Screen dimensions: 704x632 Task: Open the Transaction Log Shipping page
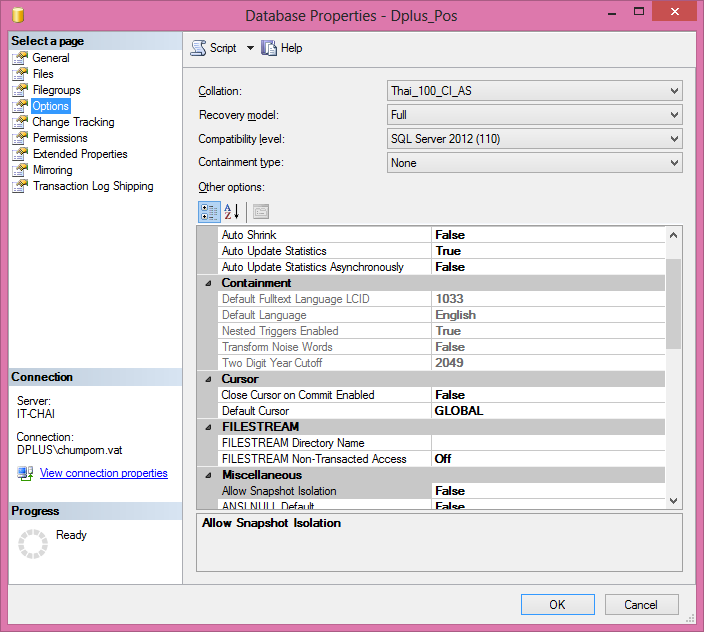(93, 186)
